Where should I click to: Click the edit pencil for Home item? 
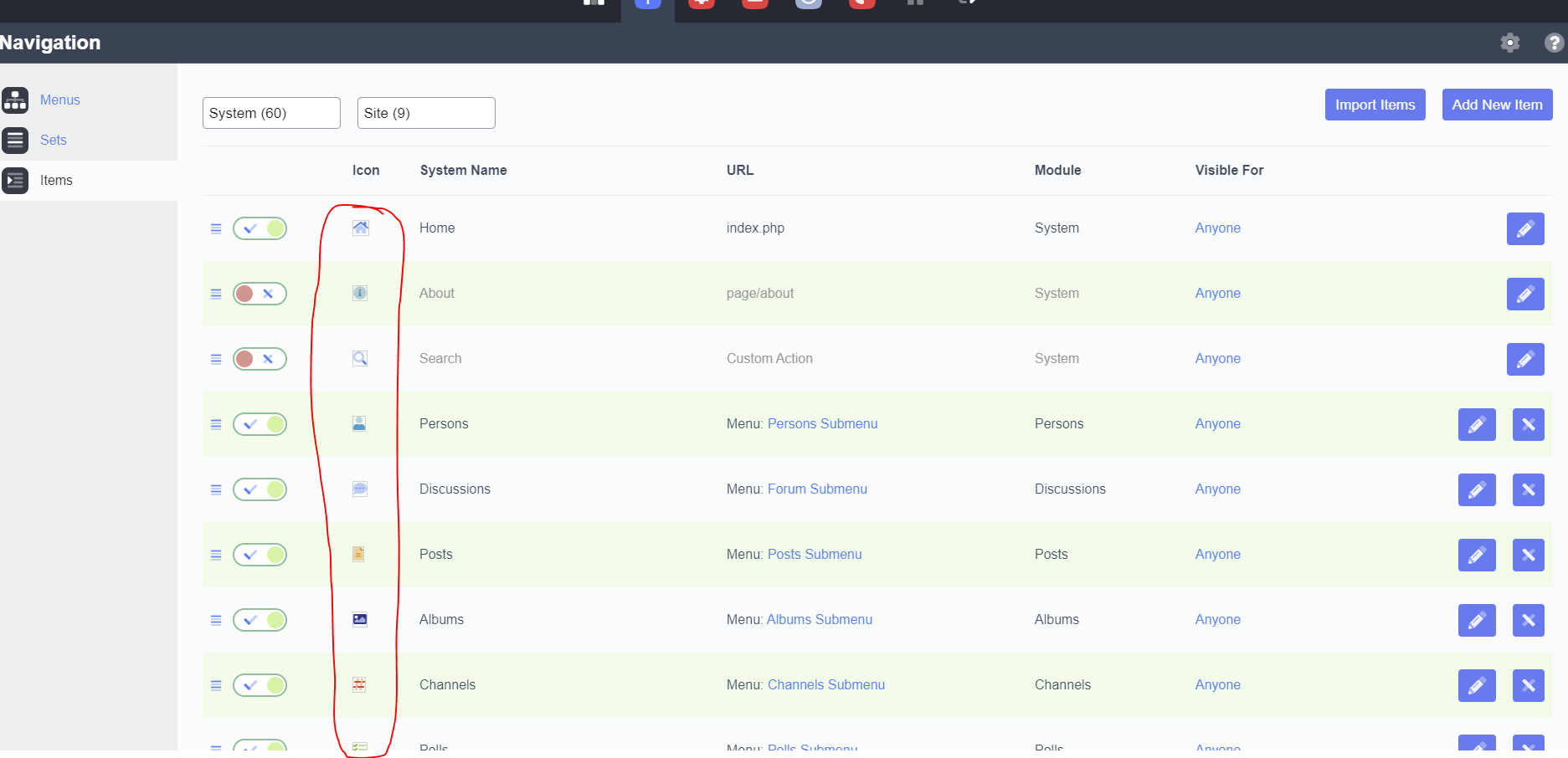tap(1524, 228)
